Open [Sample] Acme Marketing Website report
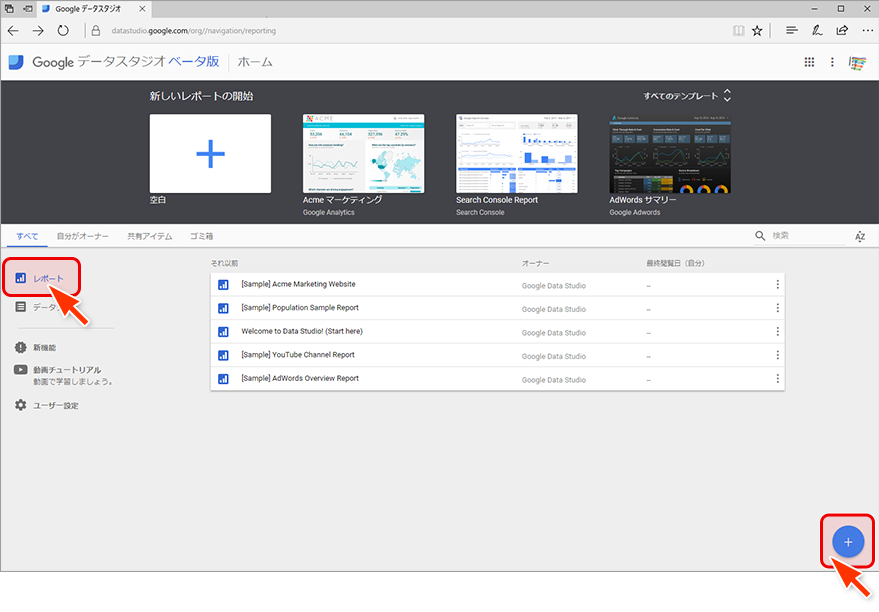This screenshot has width=879, height=612. tap(298, 284)
